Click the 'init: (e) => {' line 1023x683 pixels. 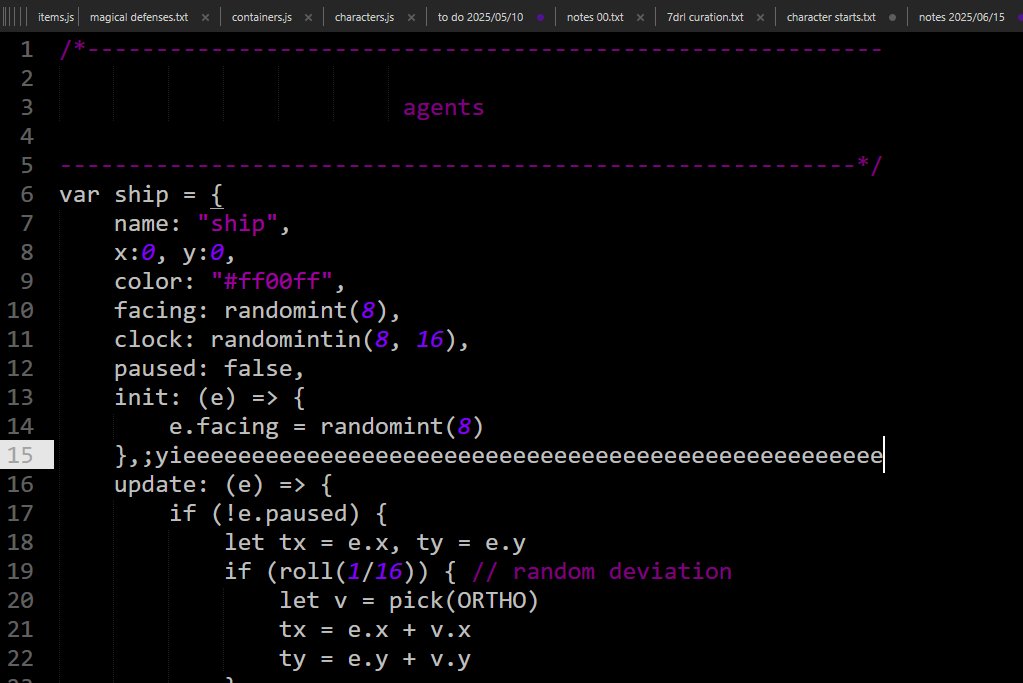(209, 397)
